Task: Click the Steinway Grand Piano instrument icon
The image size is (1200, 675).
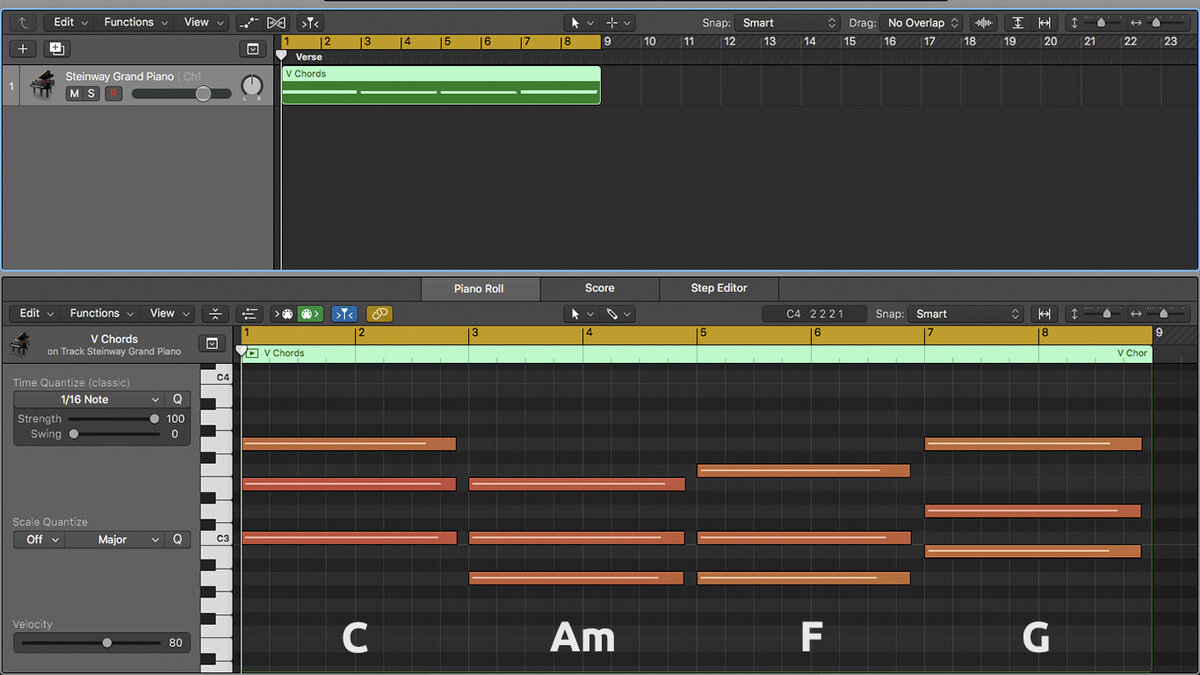Action: 42,85
